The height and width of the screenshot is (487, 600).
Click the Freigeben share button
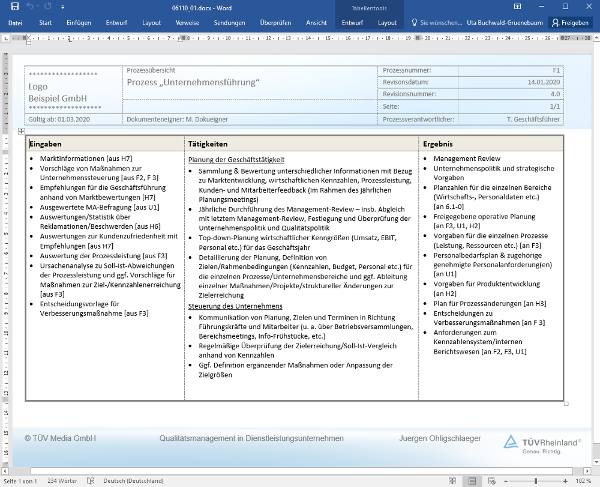tap(570, 21)
